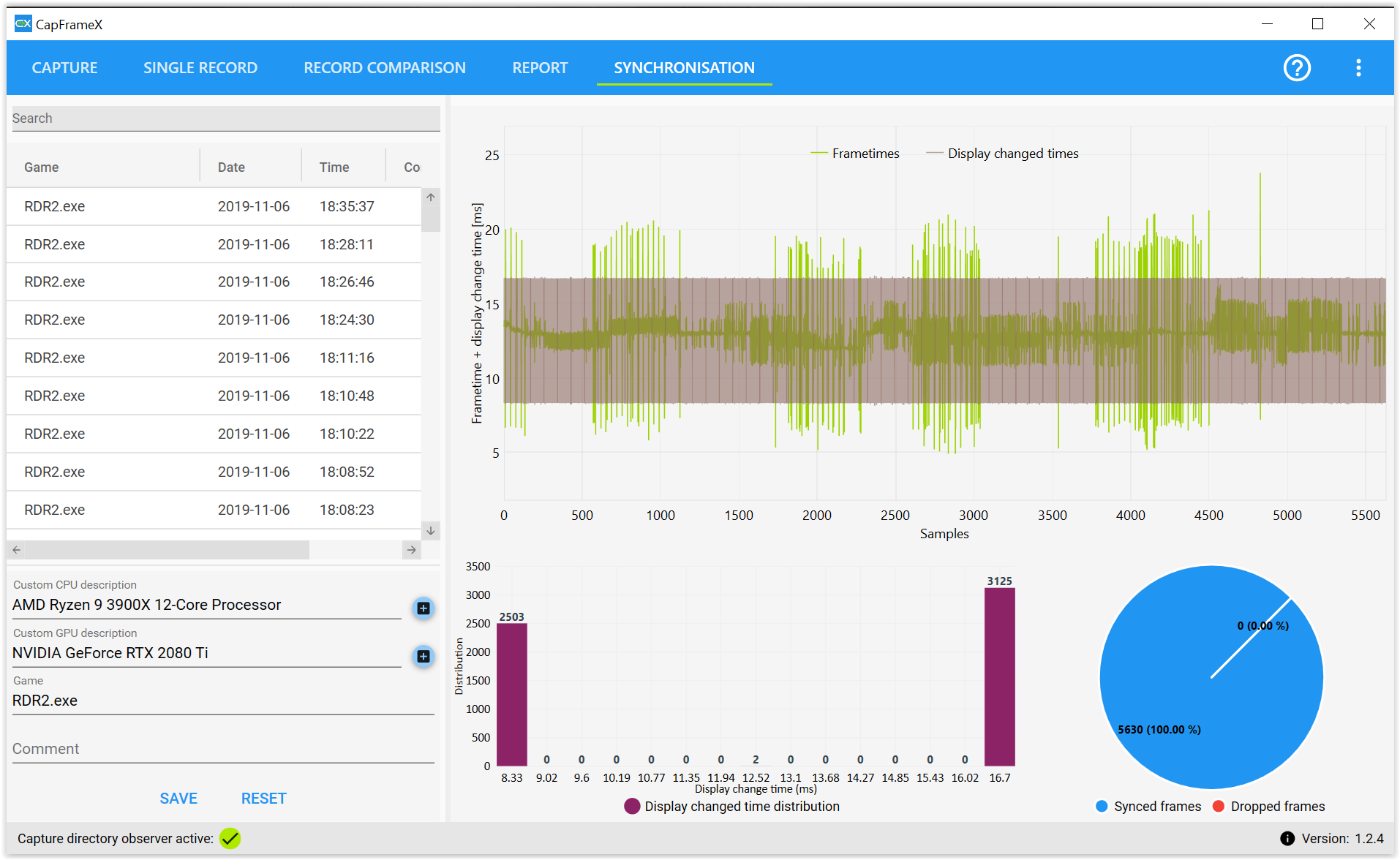Image resolution: width=1400 pixels, height=860 pixels.
Task: Click the version info icon
Action: (x=1287, y=838)
